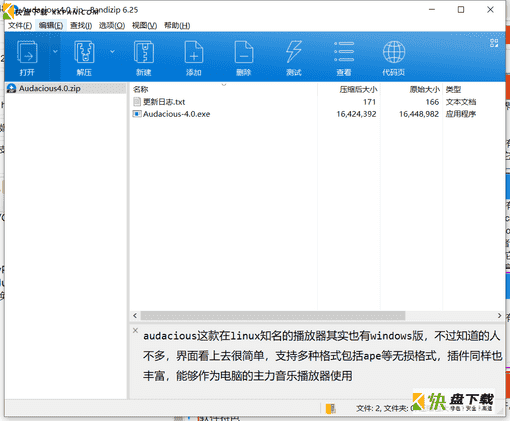The height and width of the screenshot is (421, 510).
Task: Maximize the Bandizip window
Action: (x=461, y=10)
